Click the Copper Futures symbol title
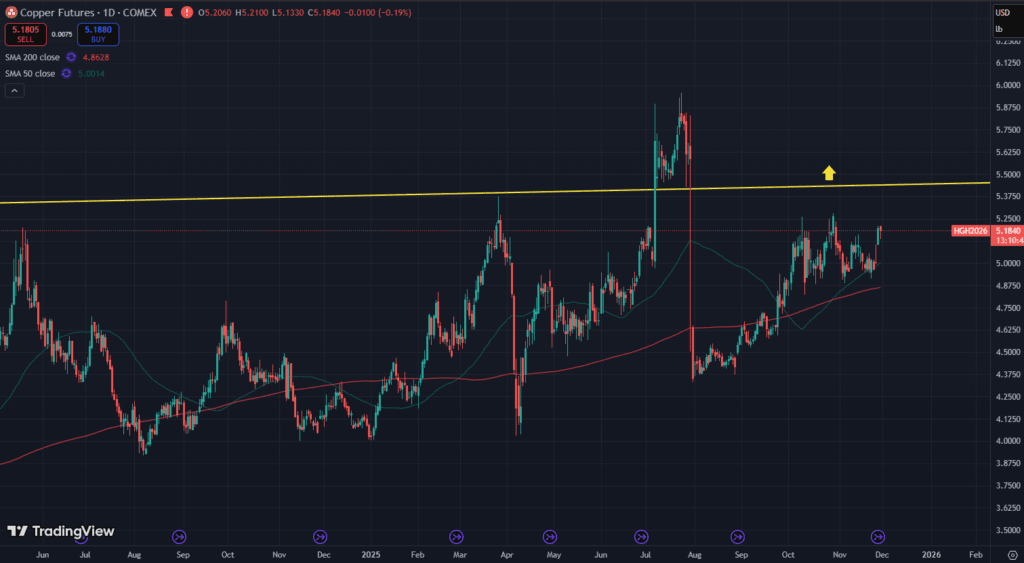 pos(59,13)
